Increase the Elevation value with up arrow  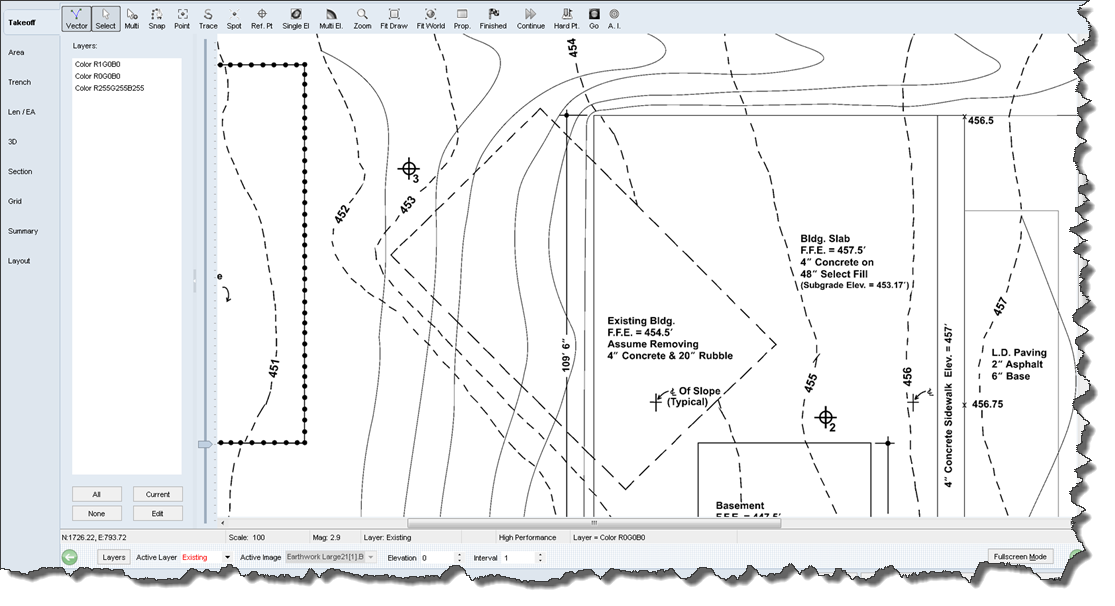(x=459, y=556)
